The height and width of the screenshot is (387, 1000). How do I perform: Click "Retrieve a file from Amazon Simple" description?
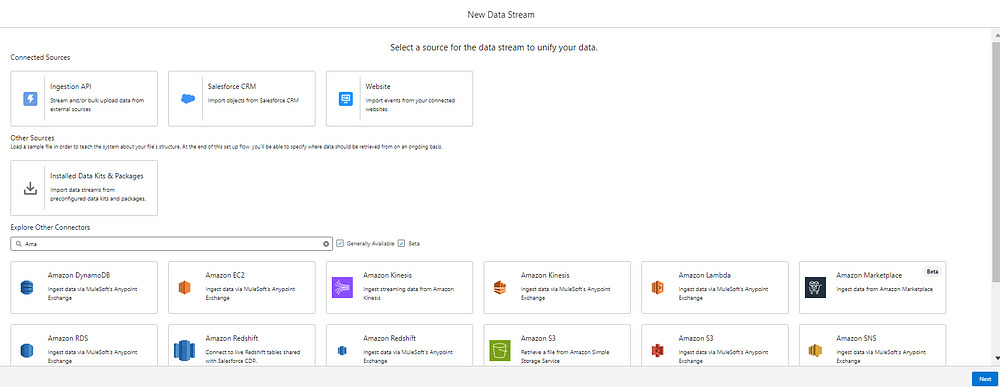point(564,356)
